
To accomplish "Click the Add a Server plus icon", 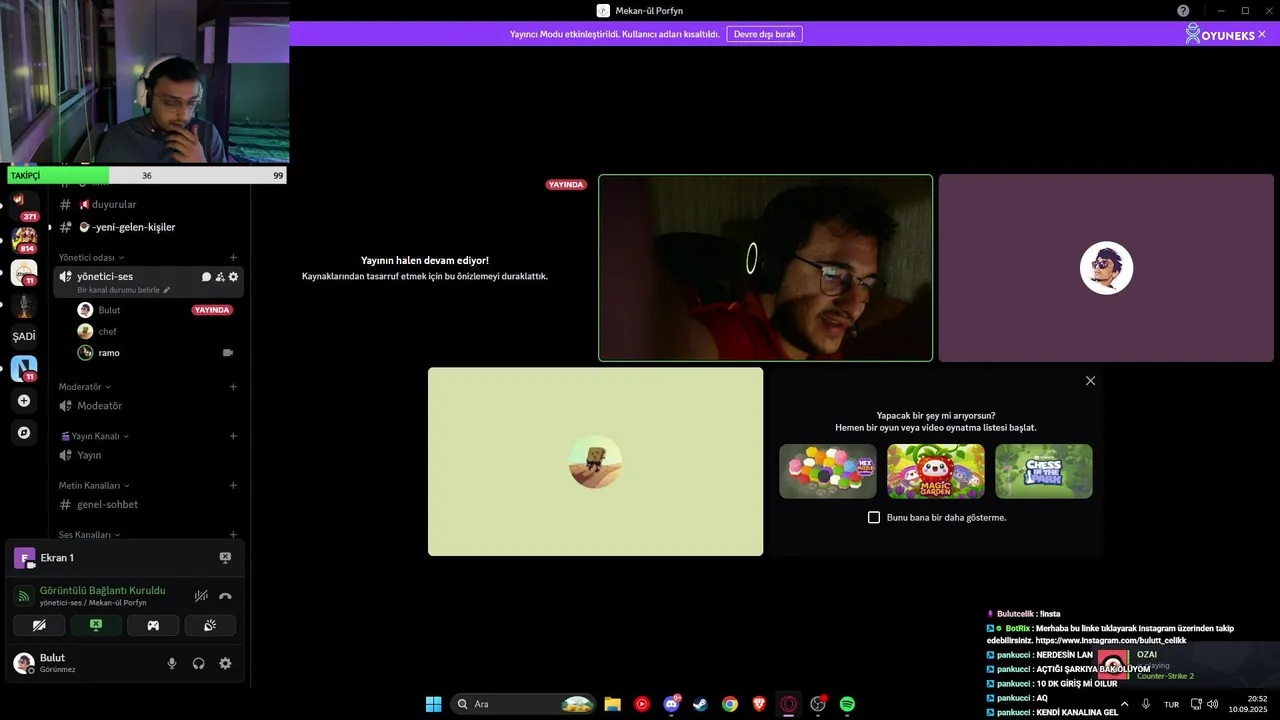I will (24, 401).
